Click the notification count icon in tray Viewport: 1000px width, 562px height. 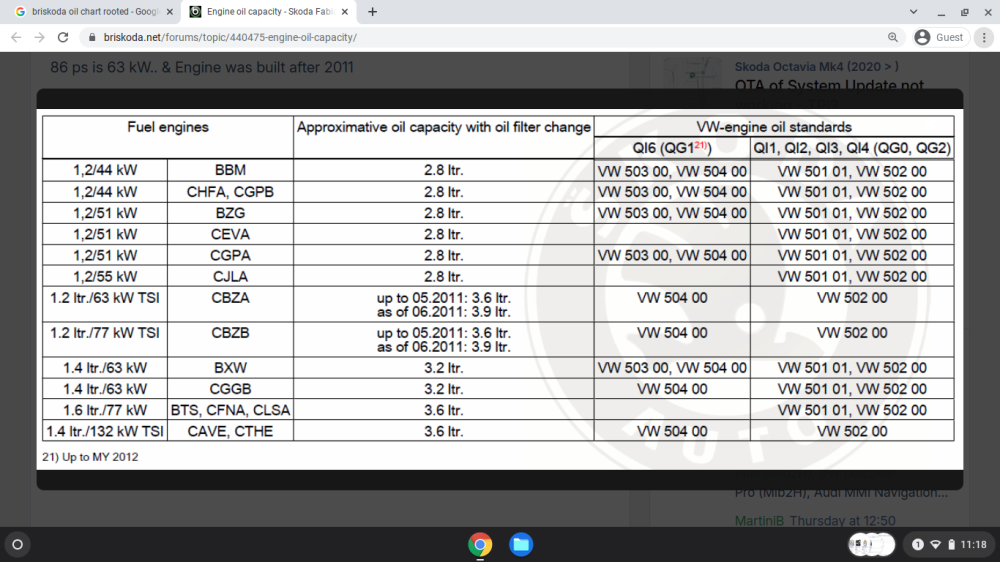[918, 544]
